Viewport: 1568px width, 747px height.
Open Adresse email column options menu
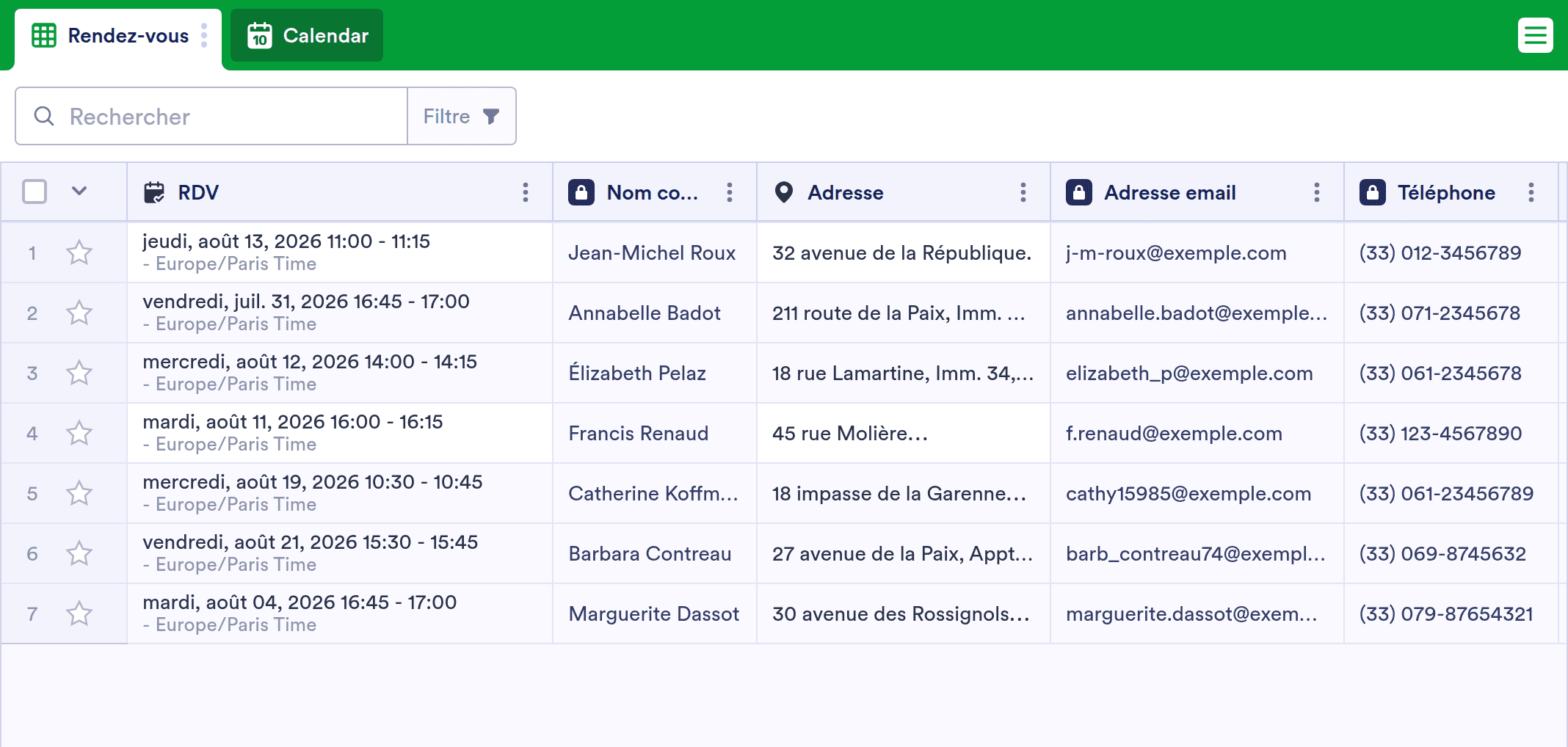pyautogui.click(x=1317, y=192)
